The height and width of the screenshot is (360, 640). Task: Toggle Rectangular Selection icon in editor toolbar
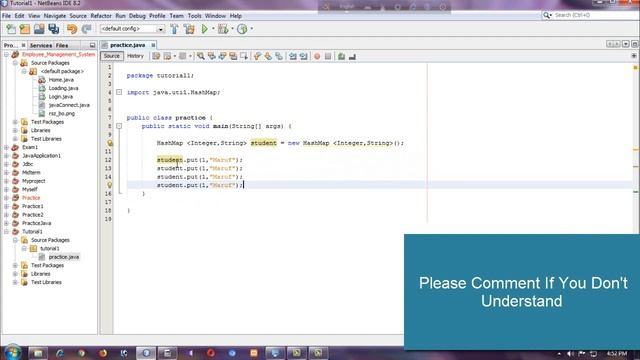tap(244, 56)
